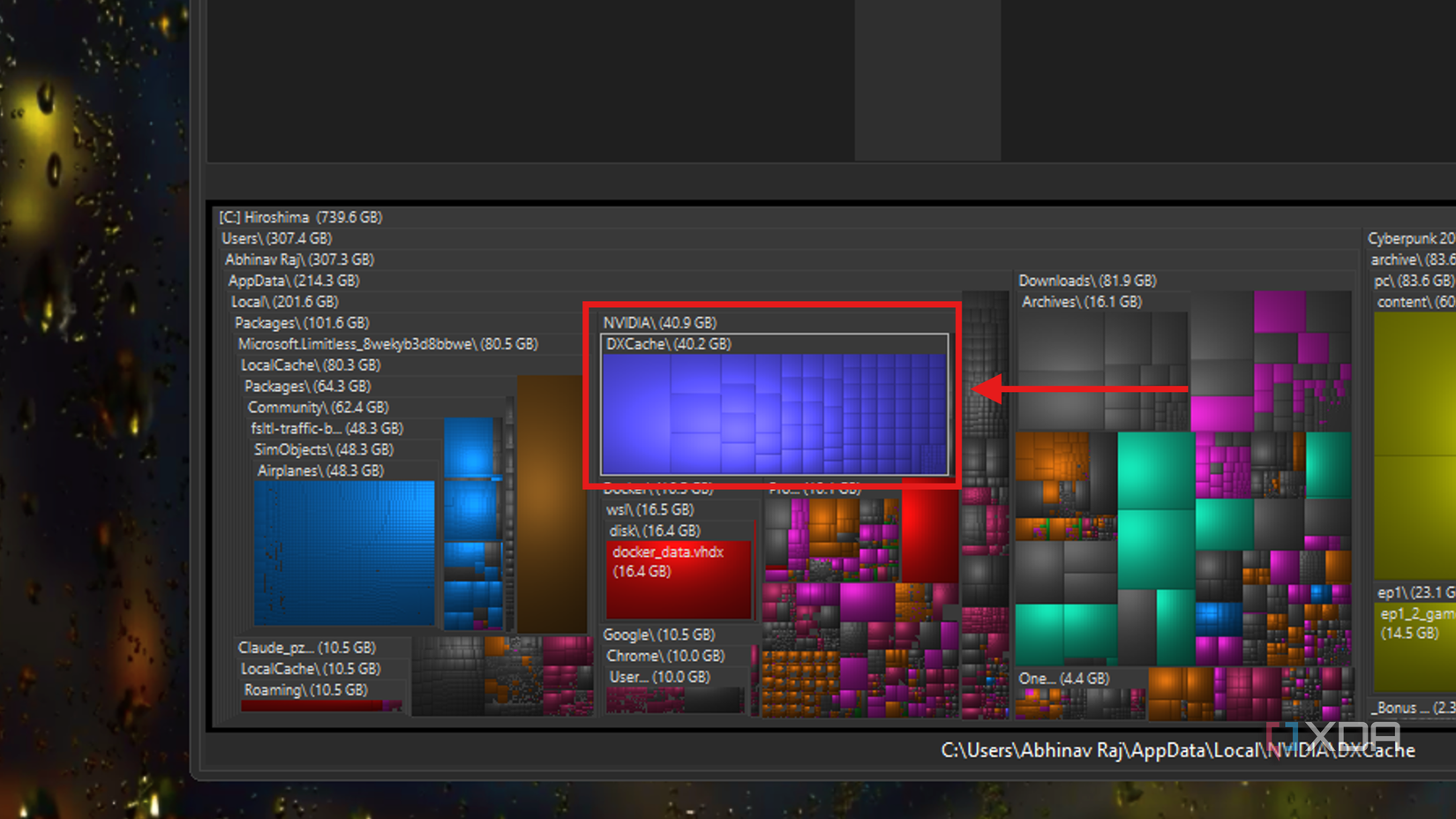
Task: Select the Chrome\ (10.0 GB) folder label
Action: coord(665,657)
